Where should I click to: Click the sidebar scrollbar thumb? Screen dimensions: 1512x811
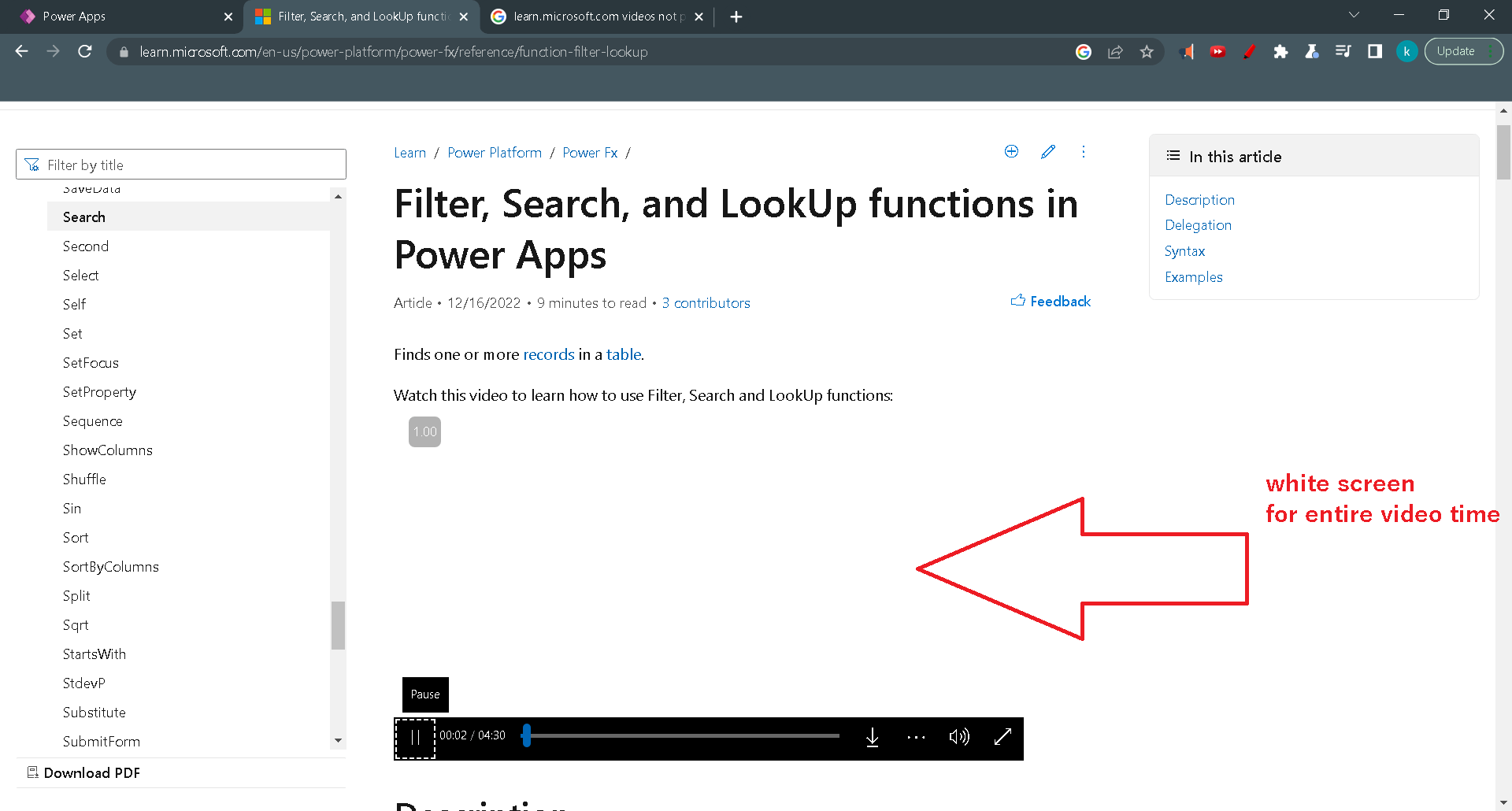pos(338,625)
